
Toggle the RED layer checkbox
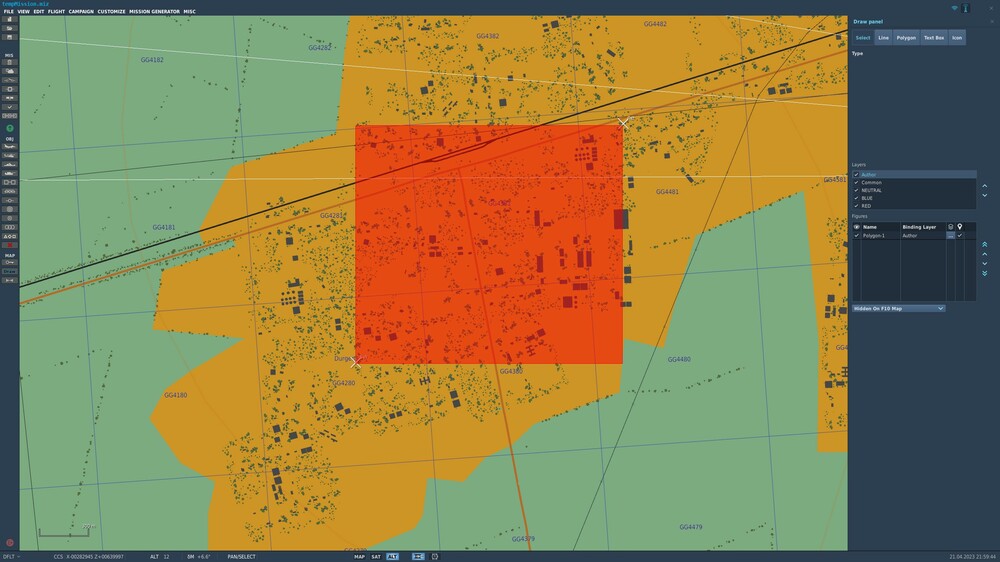[x=856, y=205]
